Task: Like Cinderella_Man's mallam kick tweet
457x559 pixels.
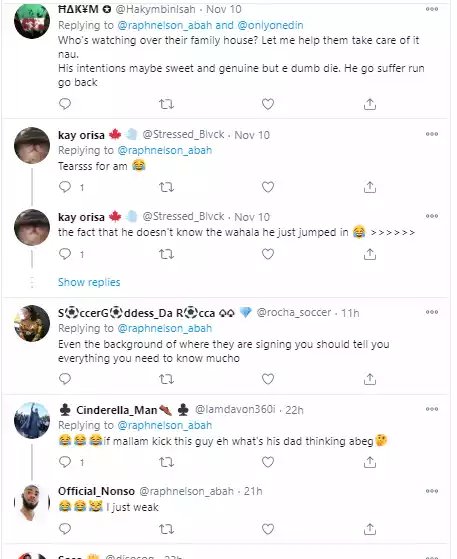Action: [x=268, y=462]
